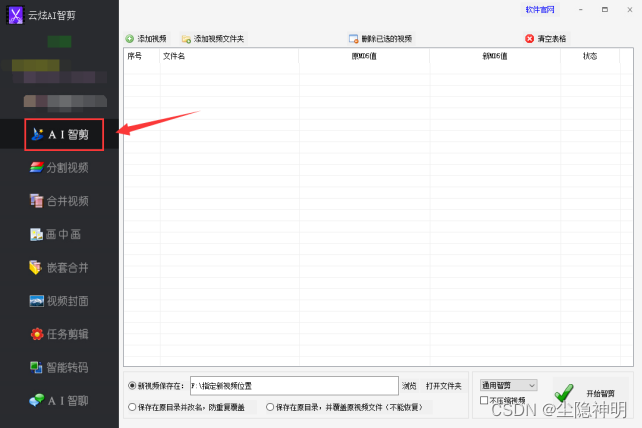This screenshot has height=428, width=642.
Task: Switch to 合并视频 menu label
Action: [68, 201]
